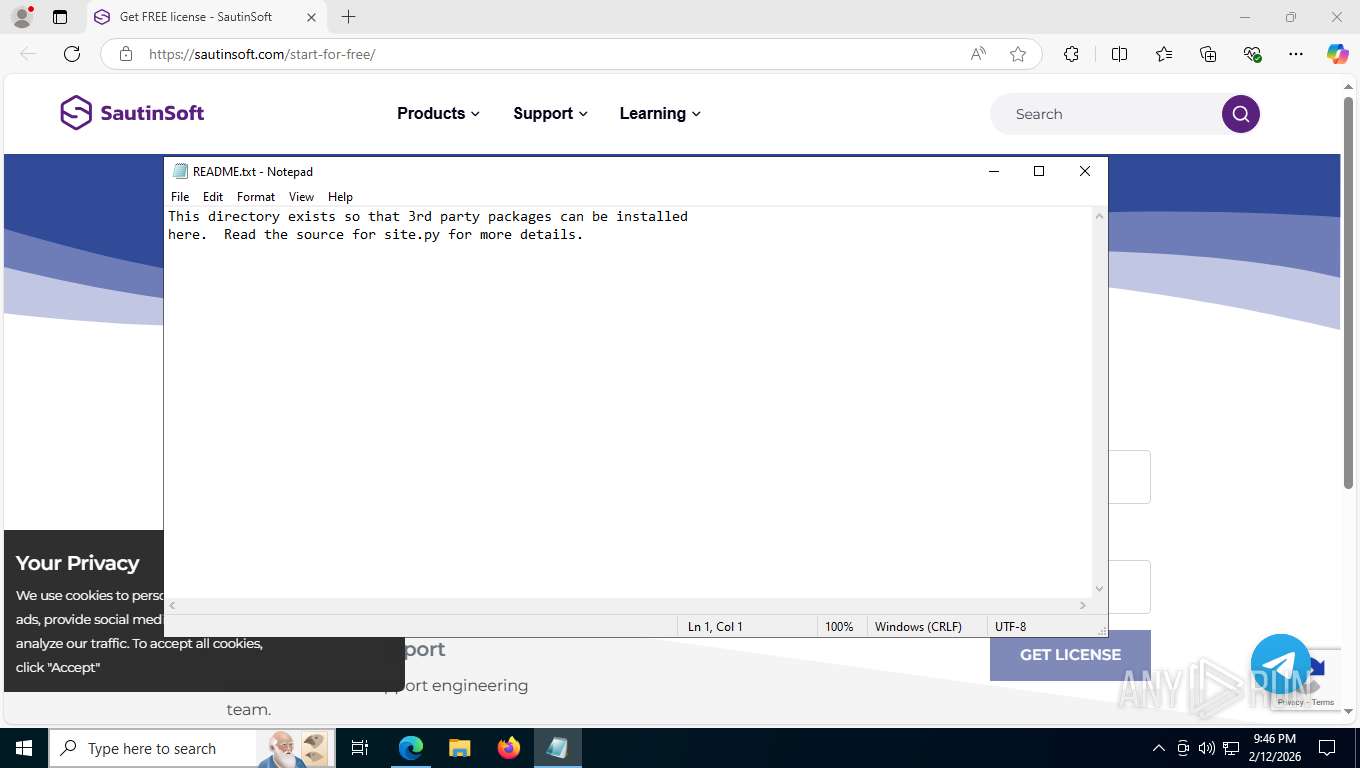Click 'UTF-8' encoding in status bar
The height and width of the screenshot is (768, 1360).
point(1010,627)
